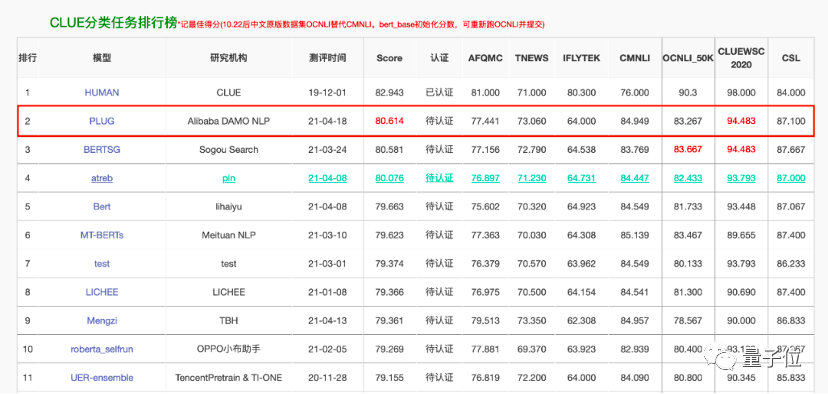828x394 pixels.
Task: Click the TNEWS column header
Action: click(x=532, y=58)
